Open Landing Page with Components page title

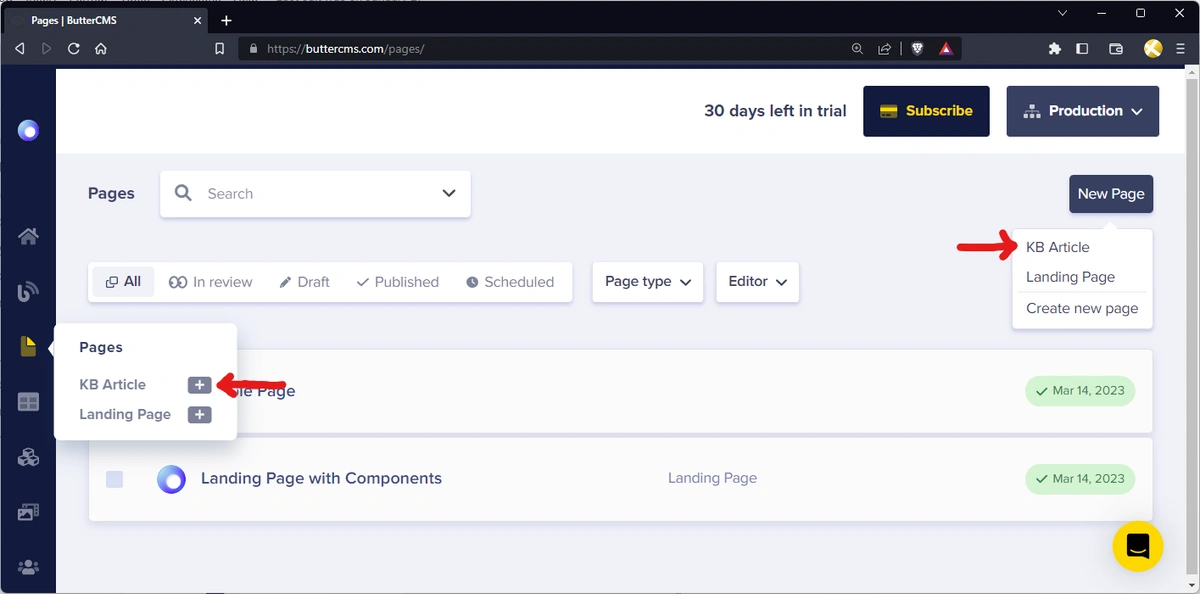(x=321, y=479)
